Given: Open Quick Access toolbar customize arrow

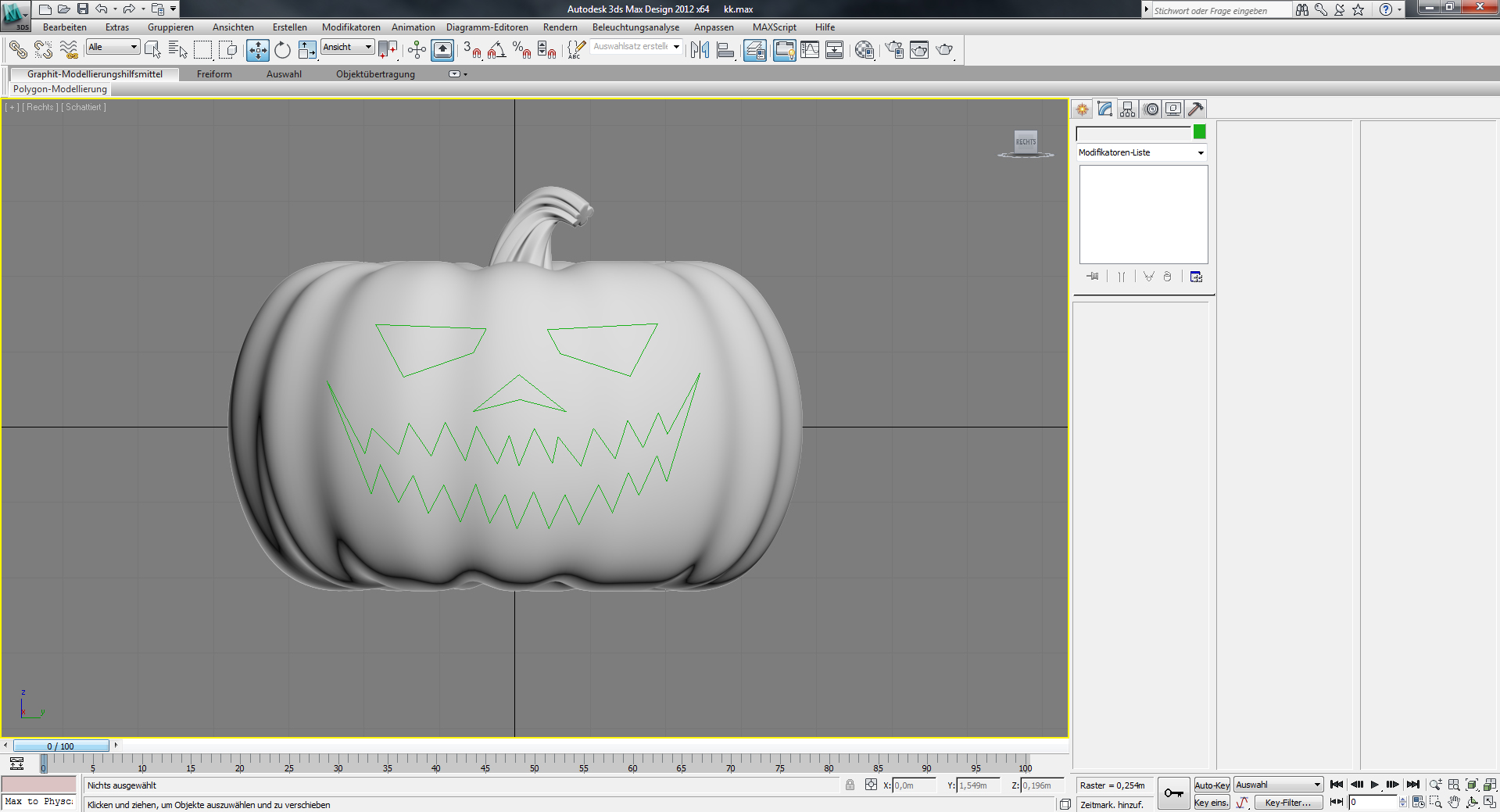Looking at the screenshot, I should click(173, 9).
